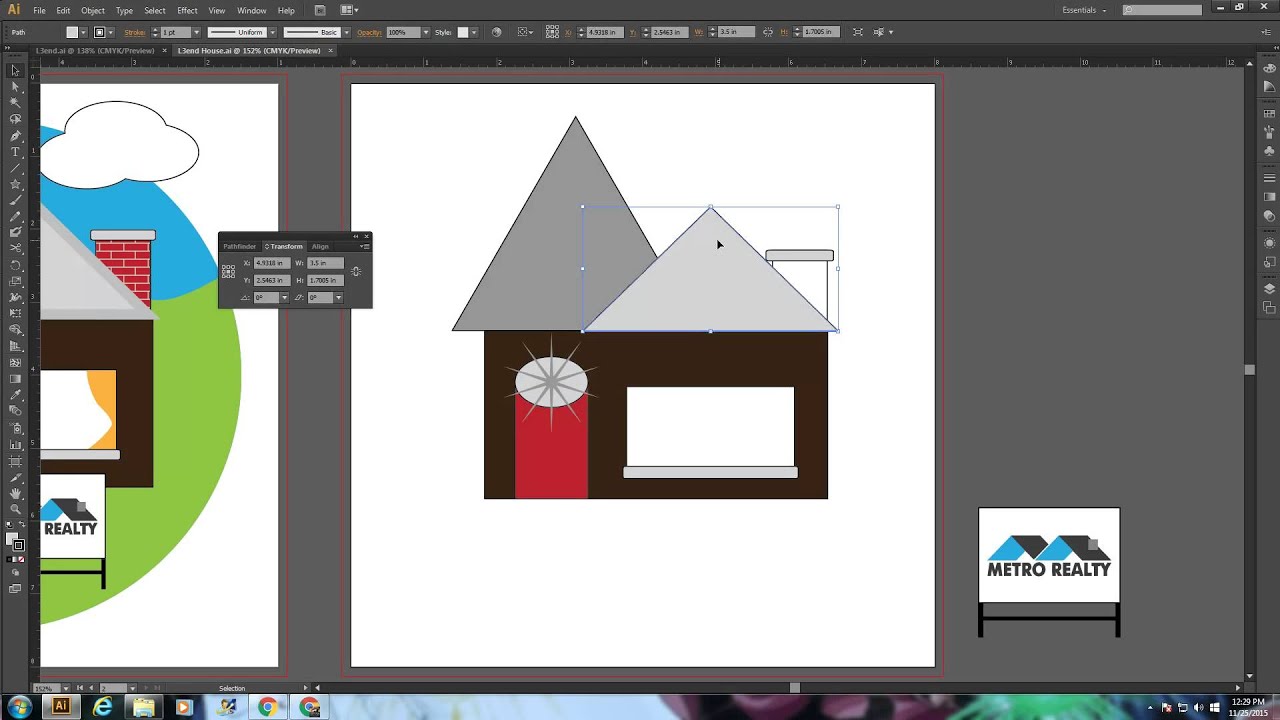Open Transform panel options menu
The height and width of the screenshot is (720, 1280).
[x=364, y=246]
